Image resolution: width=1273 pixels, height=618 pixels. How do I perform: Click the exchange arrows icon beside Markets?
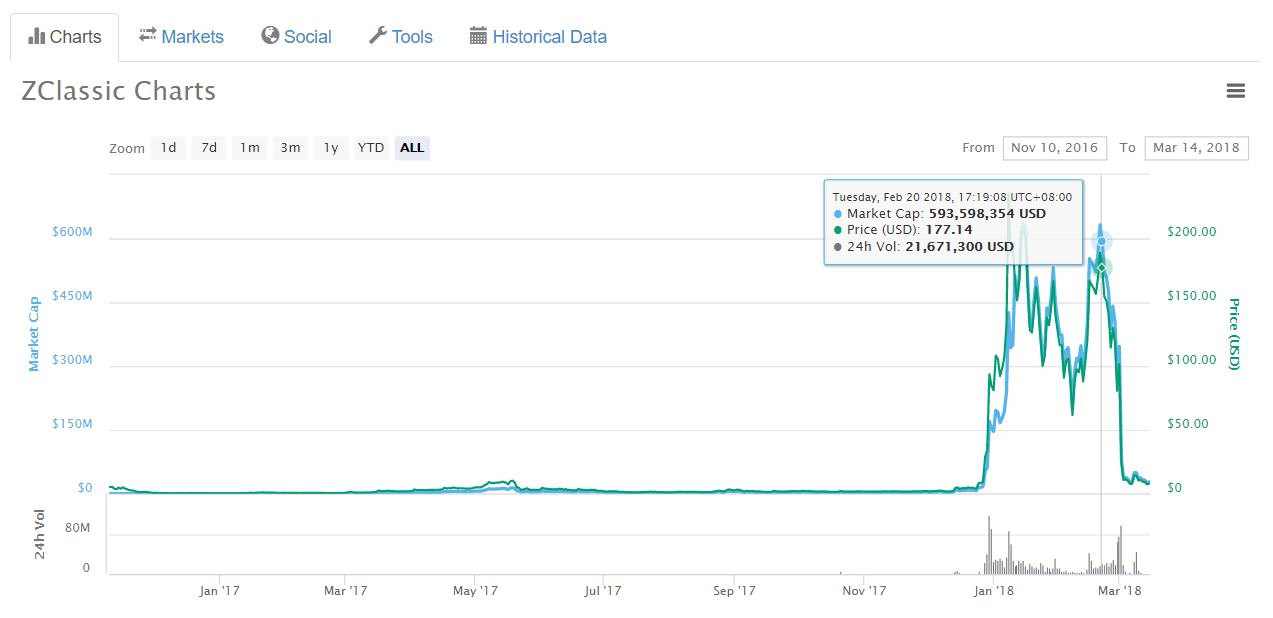[148, 35]
